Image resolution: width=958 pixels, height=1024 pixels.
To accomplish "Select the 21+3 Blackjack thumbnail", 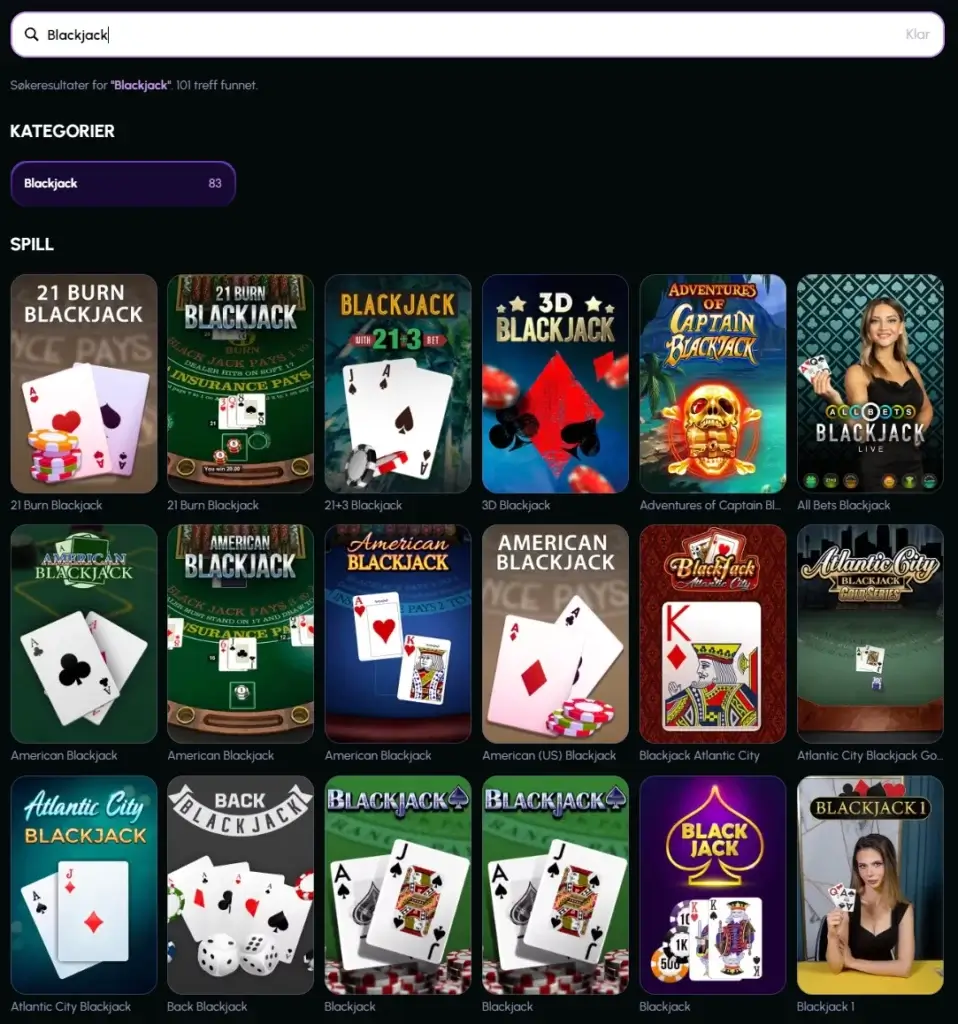I will click(x=398, y=383).
